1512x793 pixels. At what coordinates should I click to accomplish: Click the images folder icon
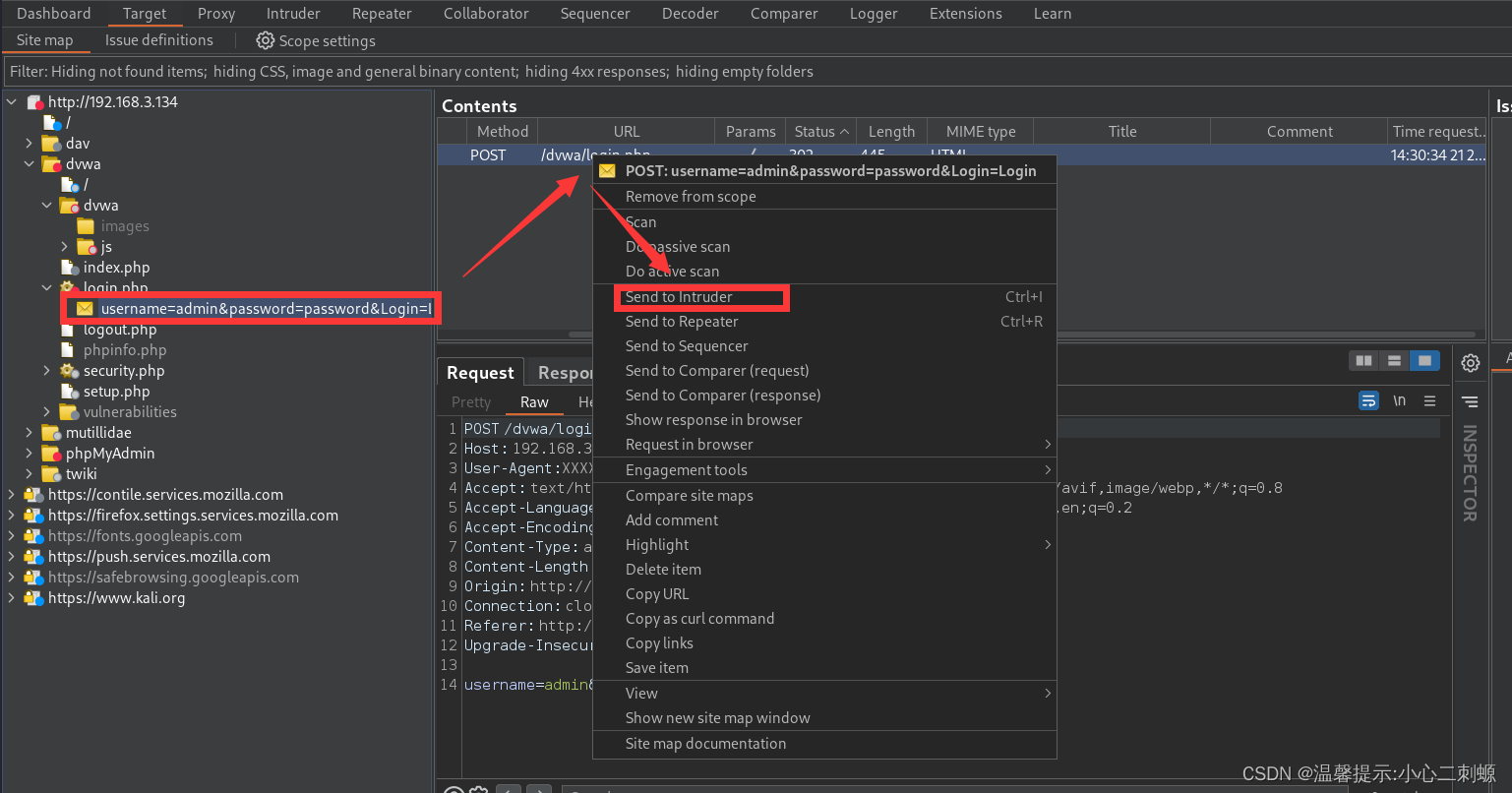point(87,226)
